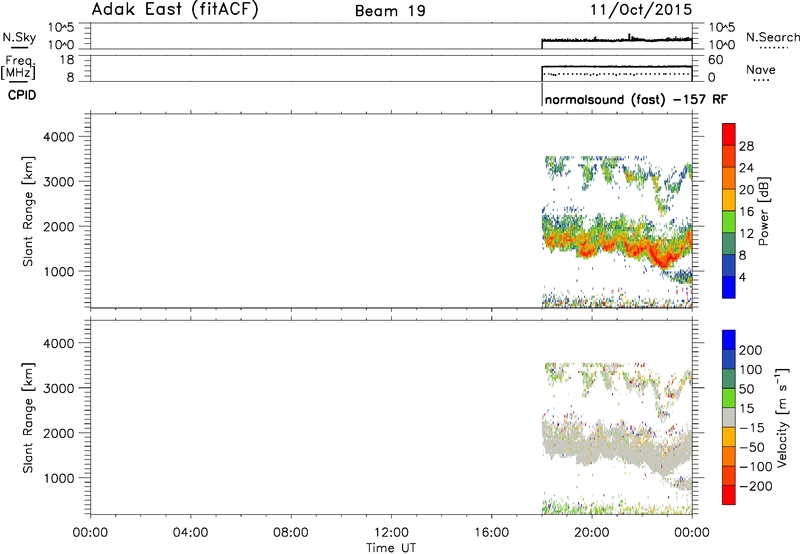Viewport: 800px width, 554px height.
Task: Select the '04:00' time tick label
Action: pyautogui.click(x=190, y=533)
